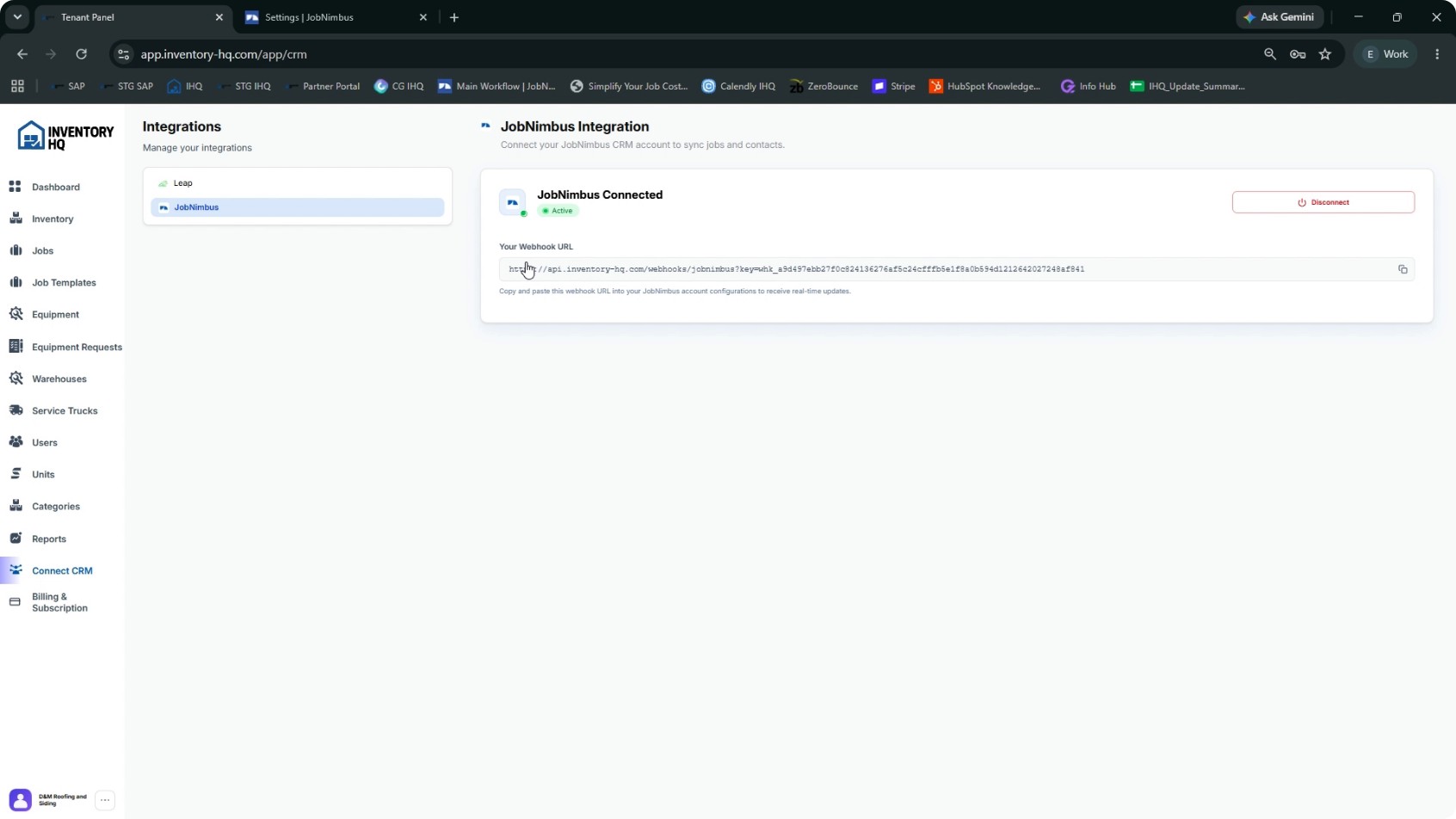Open the Partner Portal bookmark
1456x819 pixels.
[x=323, y=86]
